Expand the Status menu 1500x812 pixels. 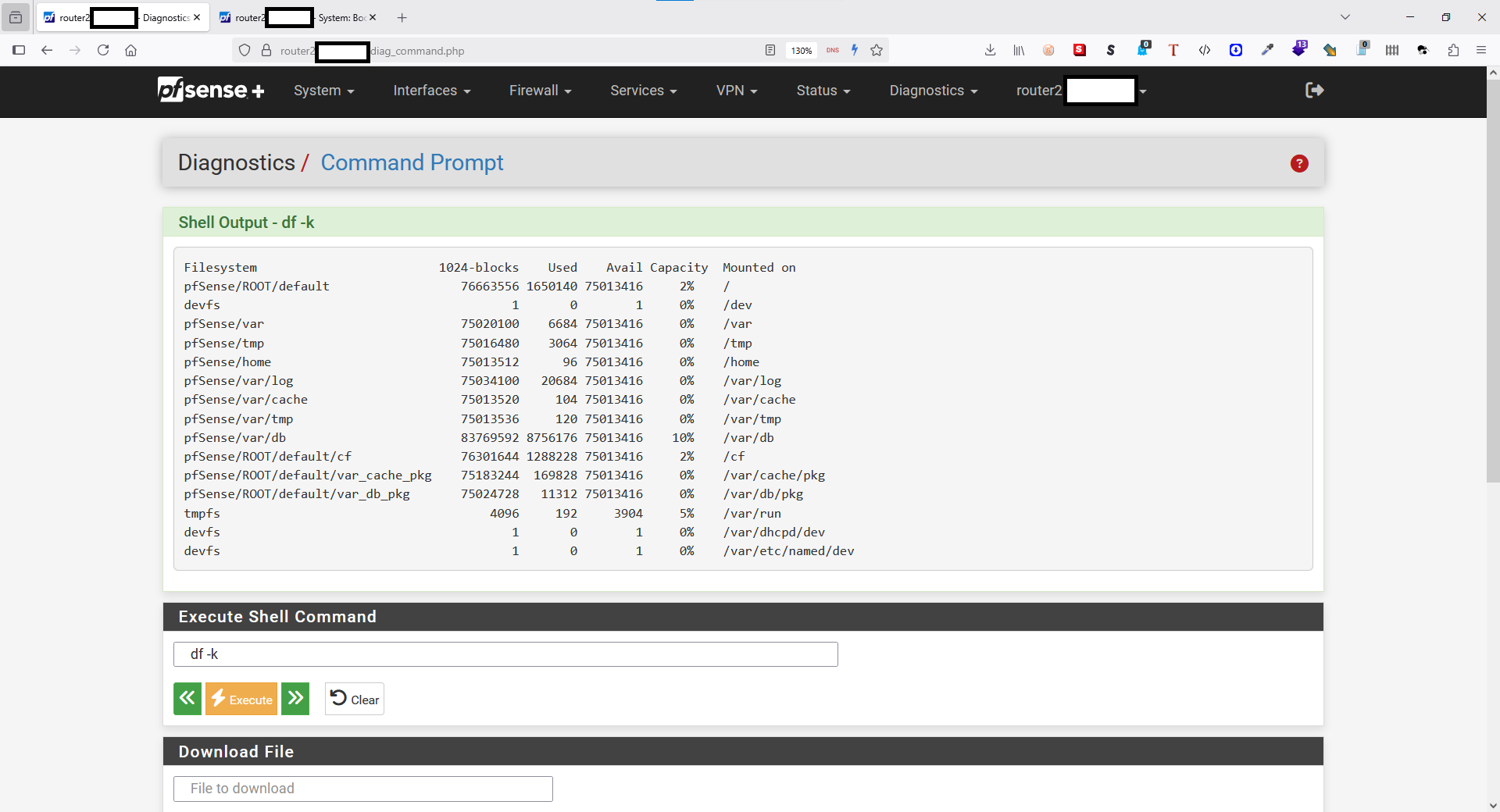823,91
